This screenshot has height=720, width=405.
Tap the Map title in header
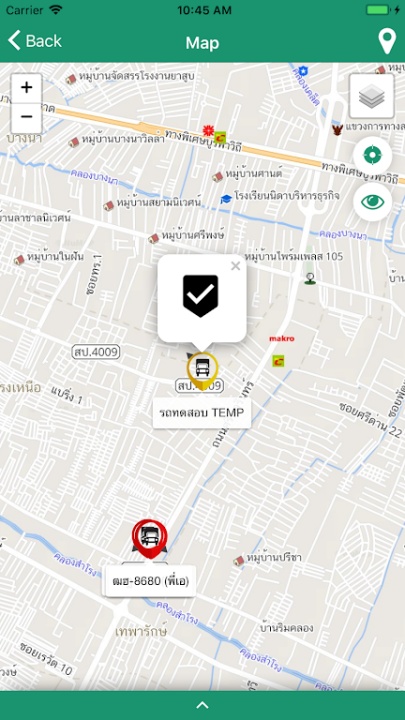tap(202, 43)
